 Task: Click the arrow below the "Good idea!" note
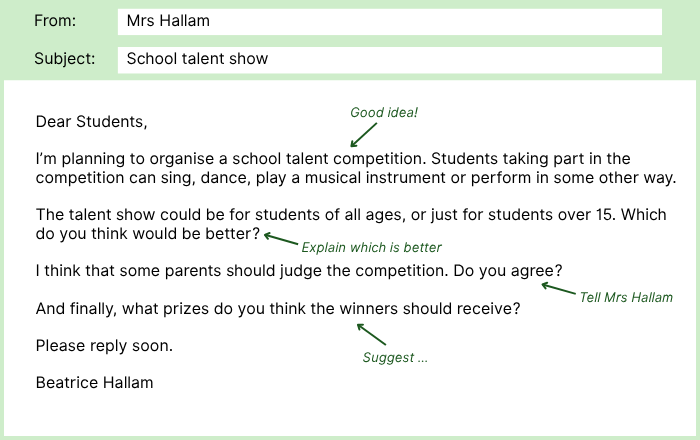coord(365,134)
